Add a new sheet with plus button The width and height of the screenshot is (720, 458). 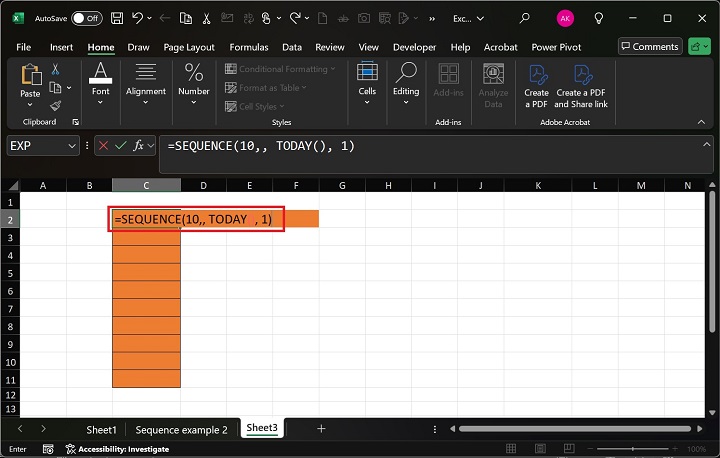pos(321,429)
